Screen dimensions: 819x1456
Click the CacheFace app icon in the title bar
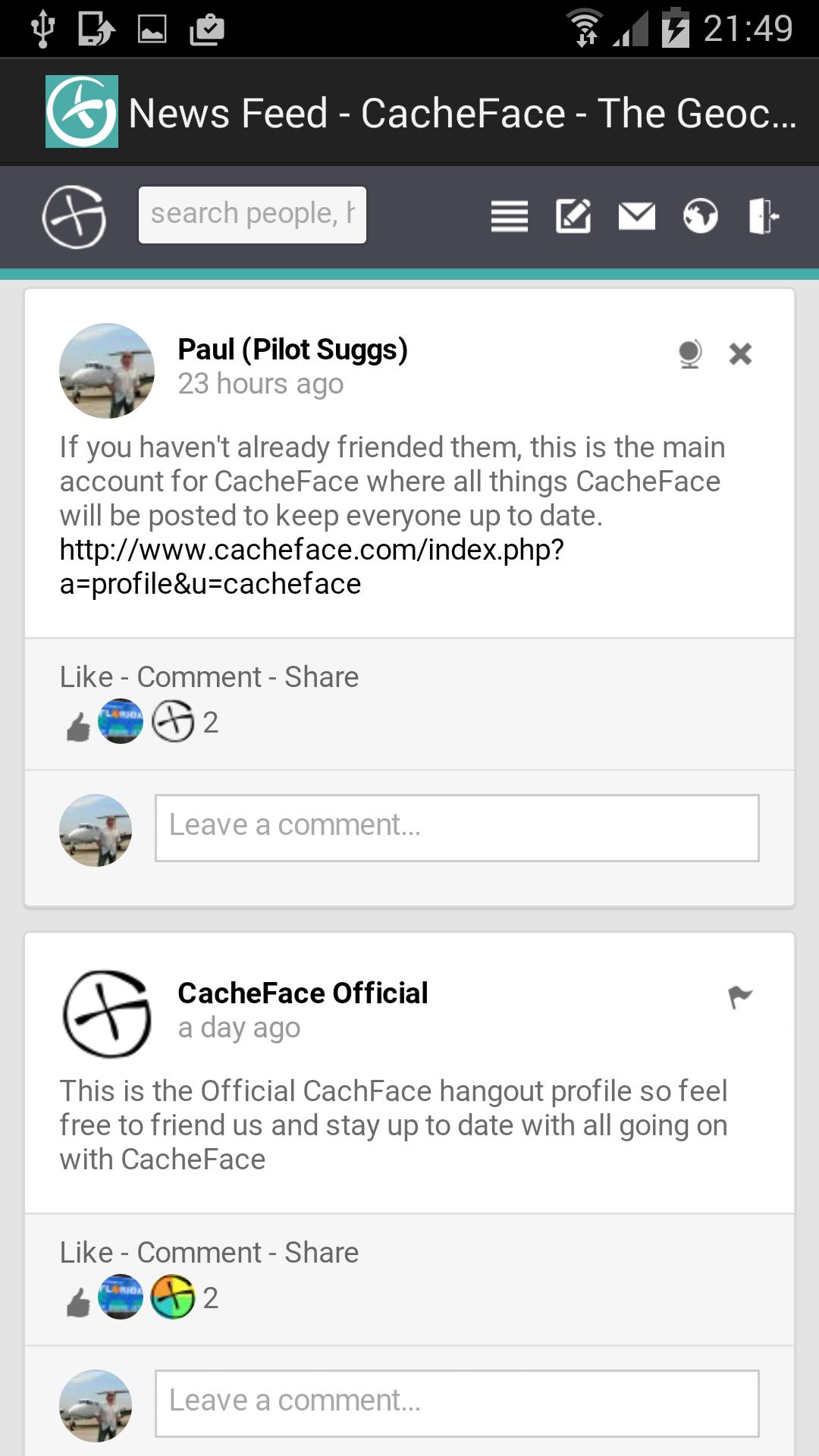click(x=83, y=111)
